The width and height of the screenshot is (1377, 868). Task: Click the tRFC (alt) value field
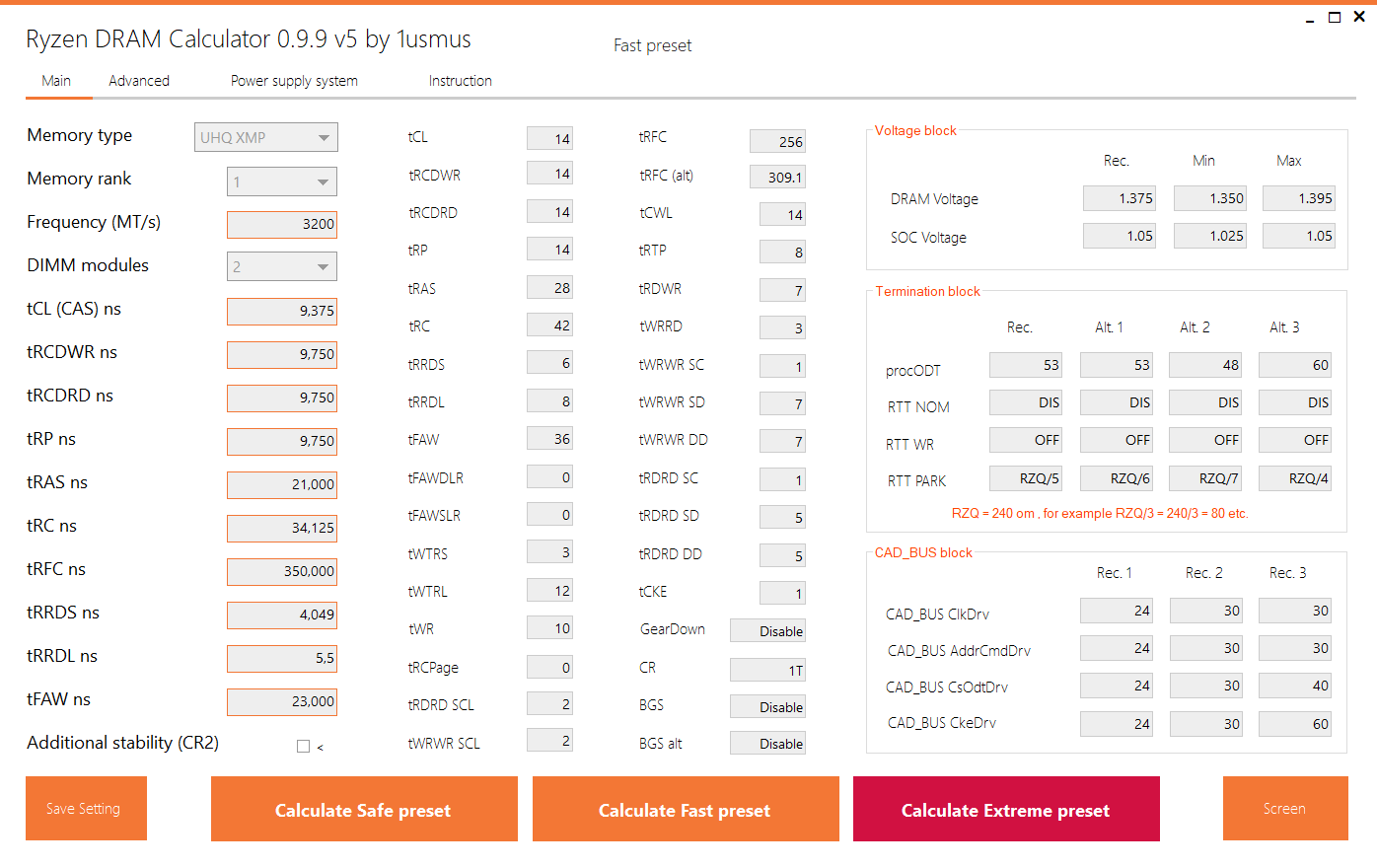[777, 178]
